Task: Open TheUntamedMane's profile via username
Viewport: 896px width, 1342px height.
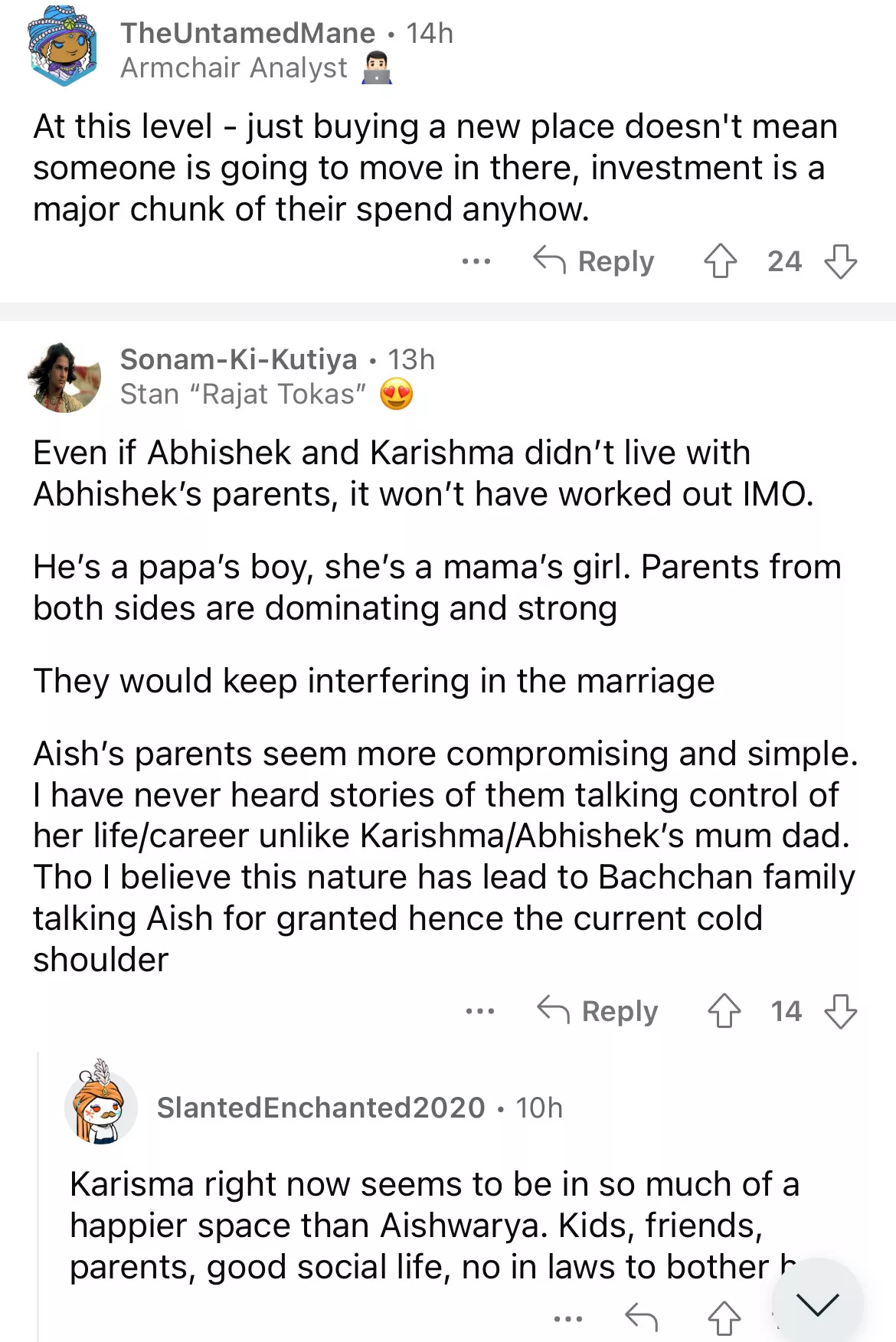Action: click(x=247, y=33)
